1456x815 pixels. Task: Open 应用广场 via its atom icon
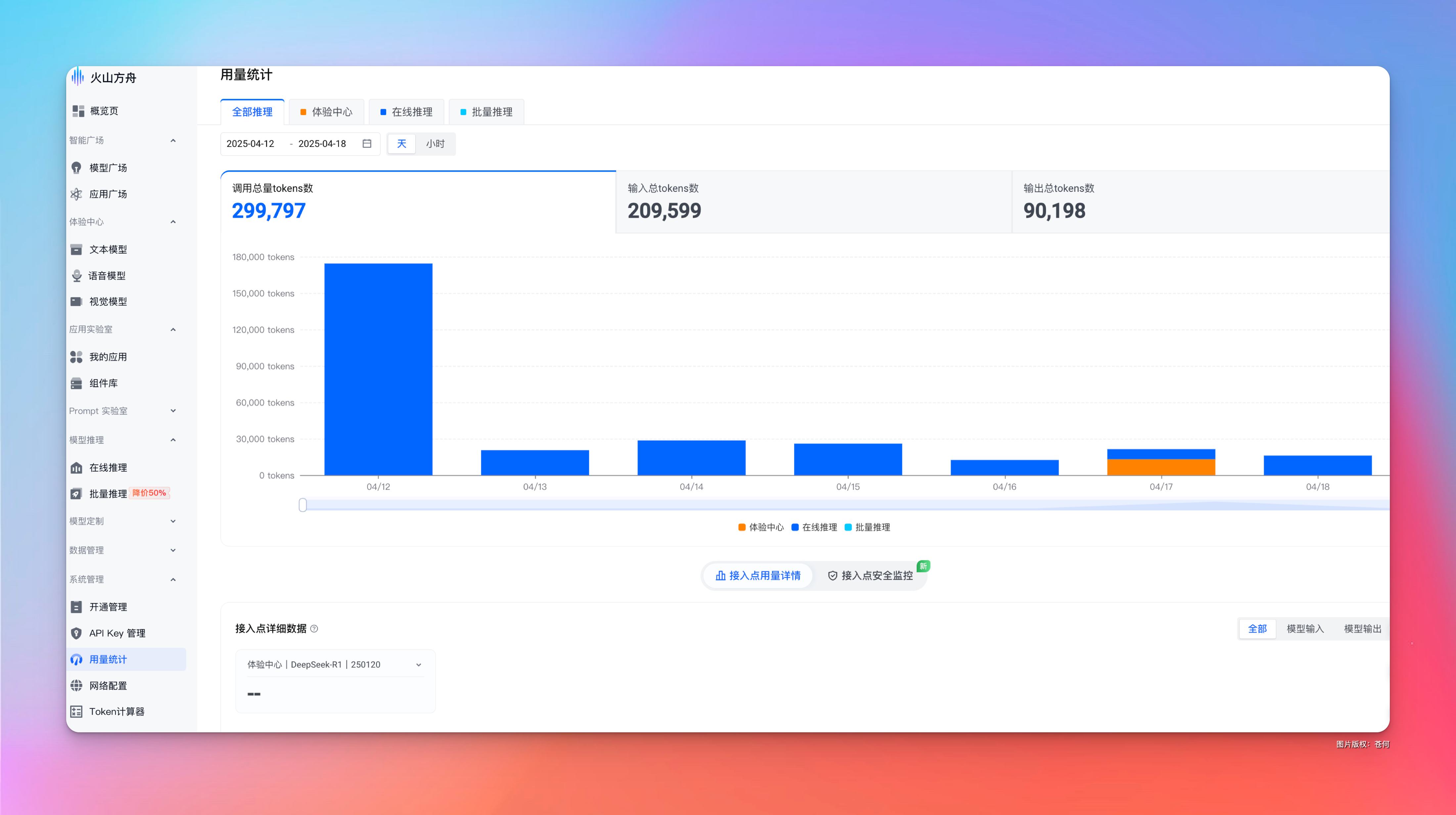click(76, 194)
